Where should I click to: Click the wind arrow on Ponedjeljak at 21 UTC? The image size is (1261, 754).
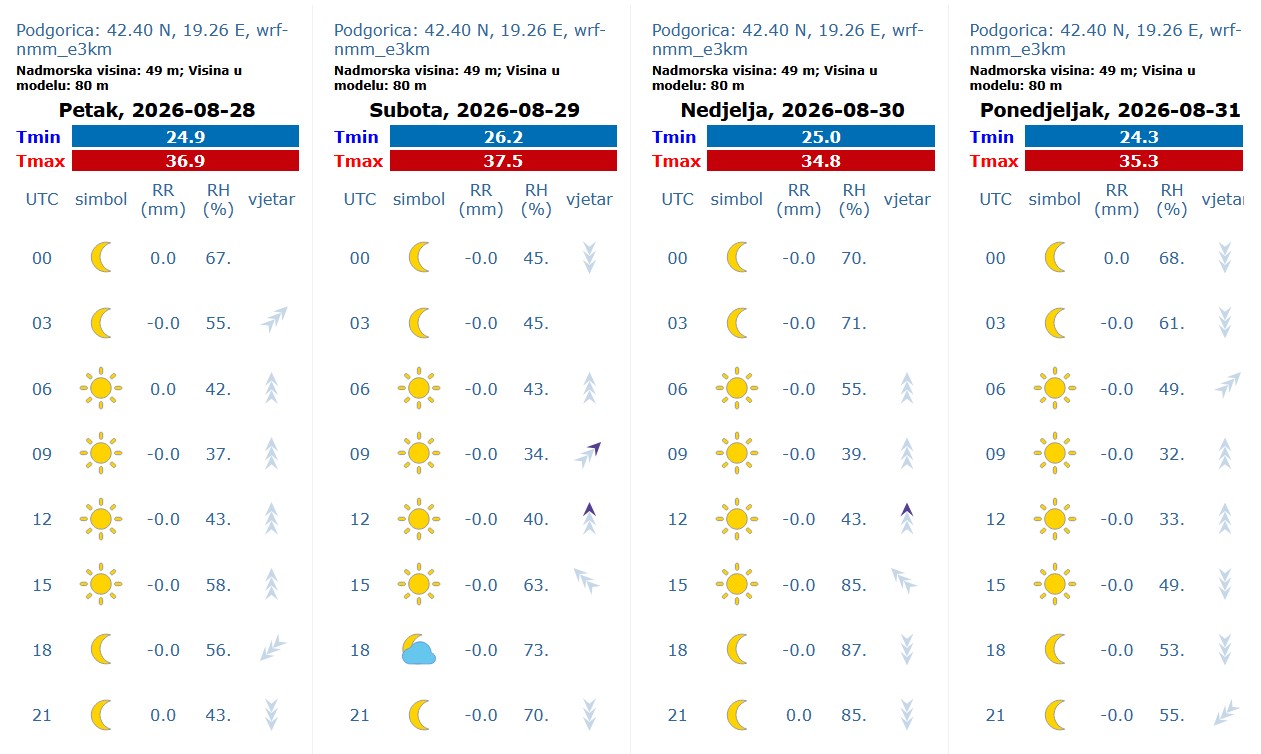[x=1225, y=715]
